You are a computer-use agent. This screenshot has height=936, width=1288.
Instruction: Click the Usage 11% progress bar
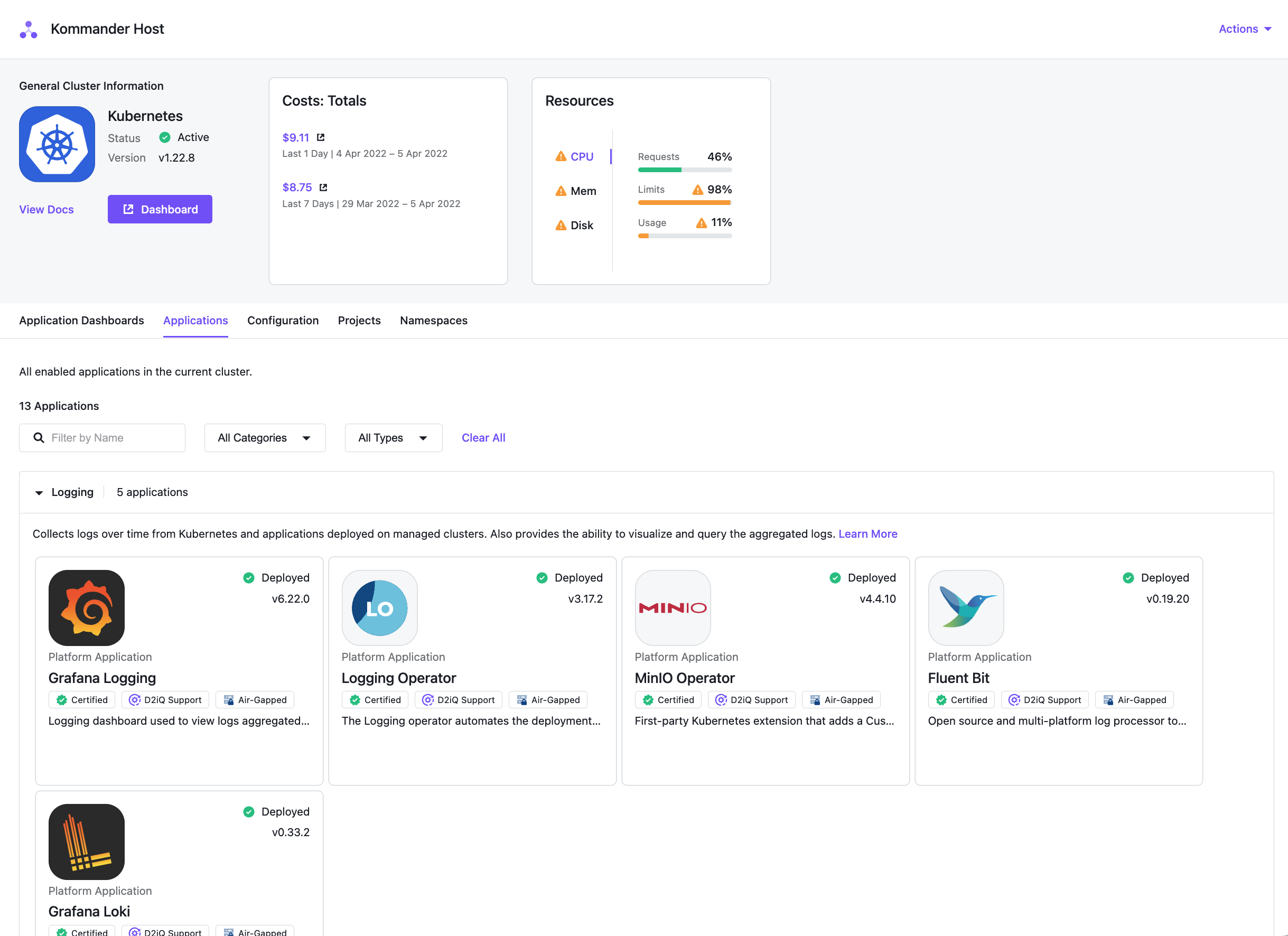[x=685, y=236]
